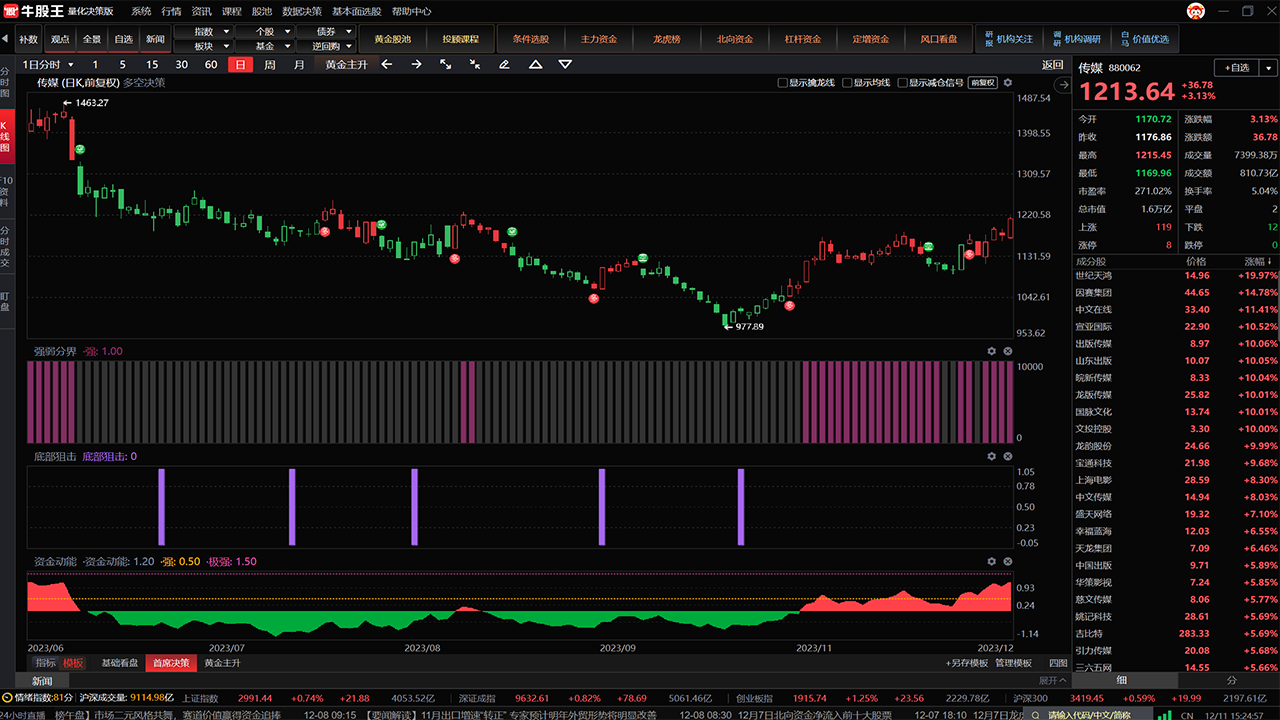Viewport: 1280px width, 720px height.
Task: Click the upward triangle icon in toolbar
Action: [536, 64]
